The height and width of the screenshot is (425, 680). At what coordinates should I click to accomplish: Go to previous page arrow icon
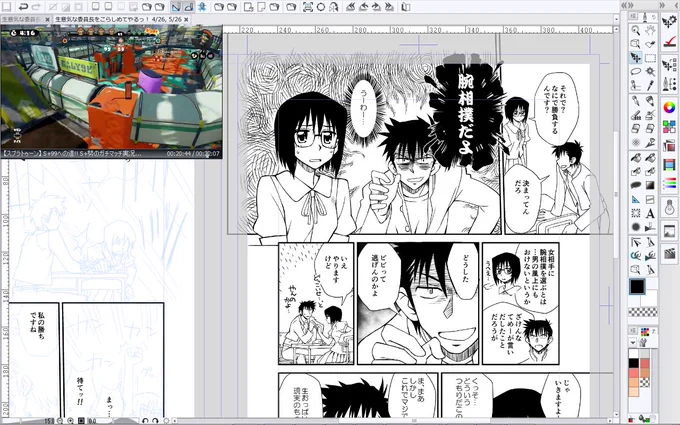[x=364, y=7]
